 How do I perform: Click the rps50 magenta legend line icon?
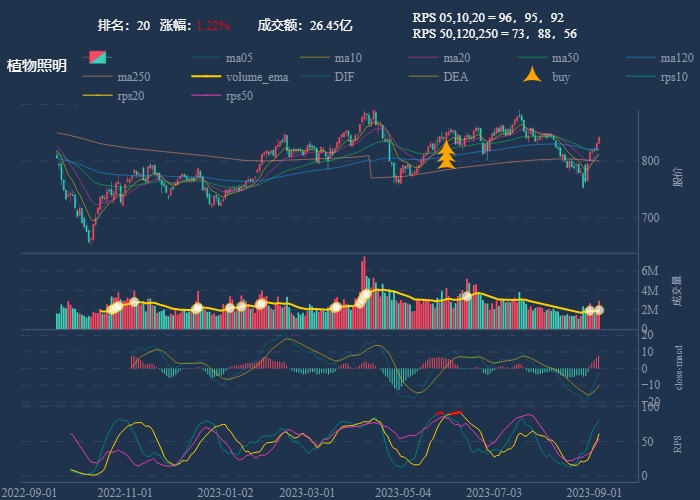(x=205, y=96)
